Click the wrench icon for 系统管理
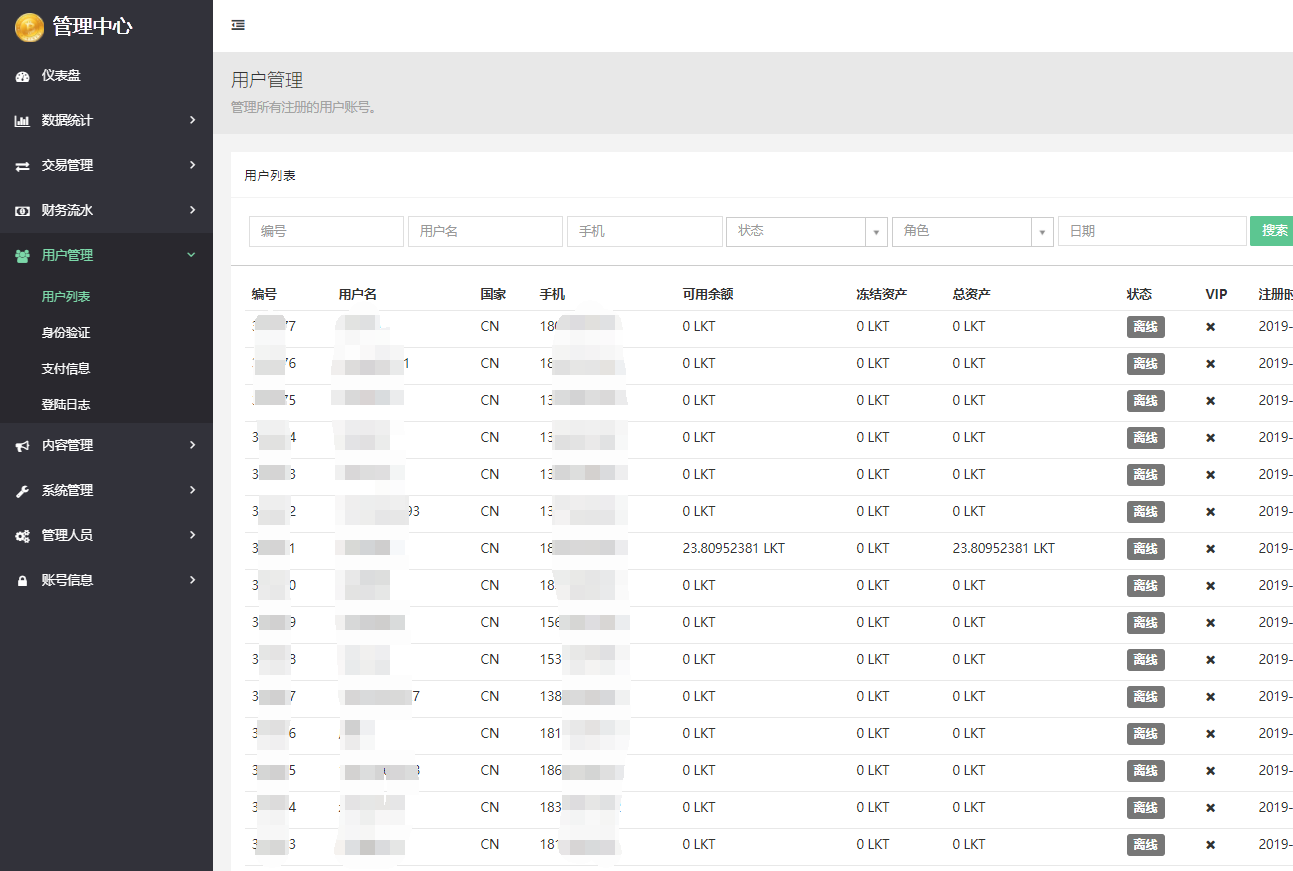 point(22,491)
